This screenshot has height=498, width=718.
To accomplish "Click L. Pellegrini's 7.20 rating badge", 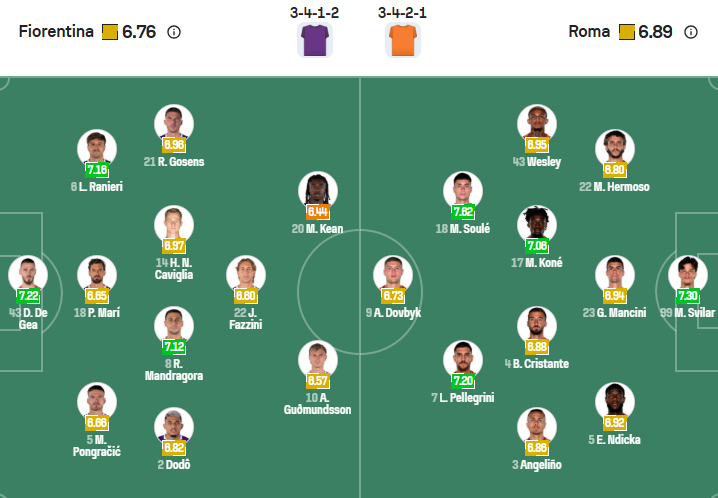I will [x=462, y=381].
